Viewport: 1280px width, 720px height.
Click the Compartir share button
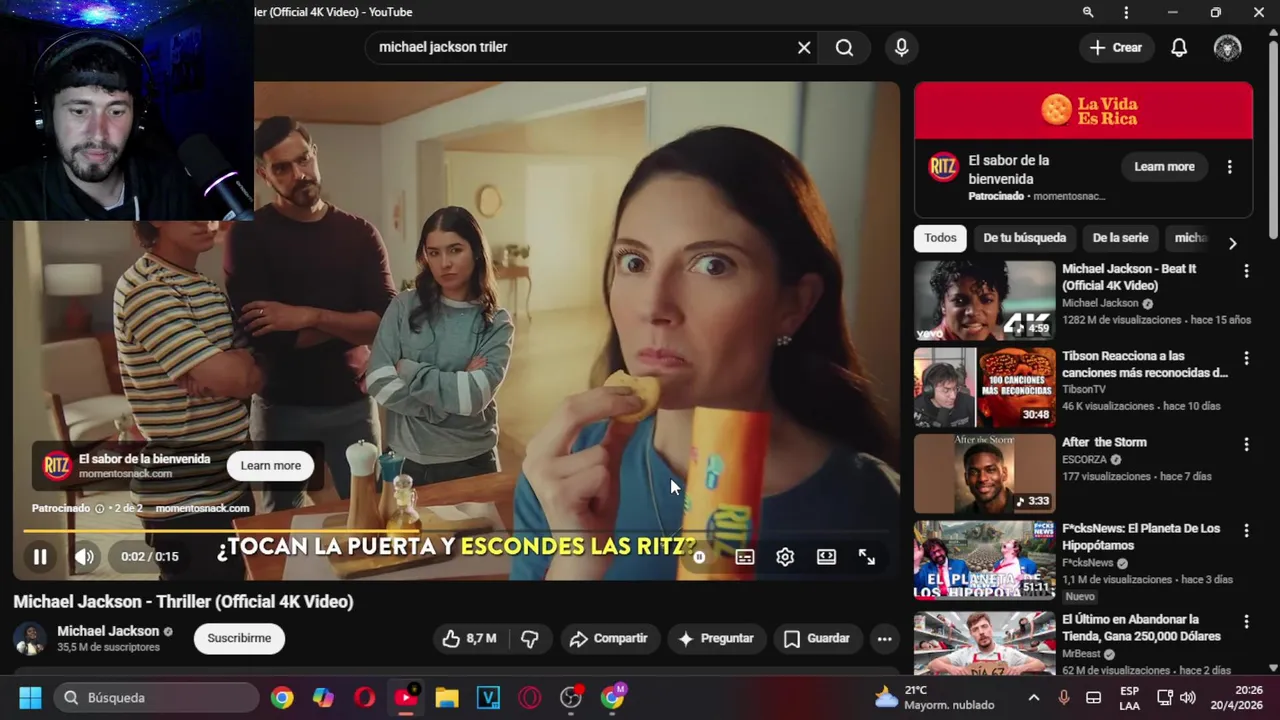(x=608, y=638)
